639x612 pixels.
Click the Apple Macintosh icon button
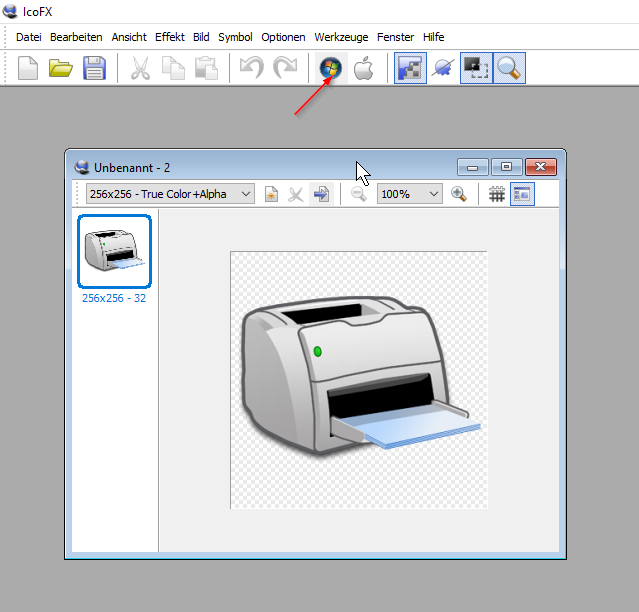(363, 69)
